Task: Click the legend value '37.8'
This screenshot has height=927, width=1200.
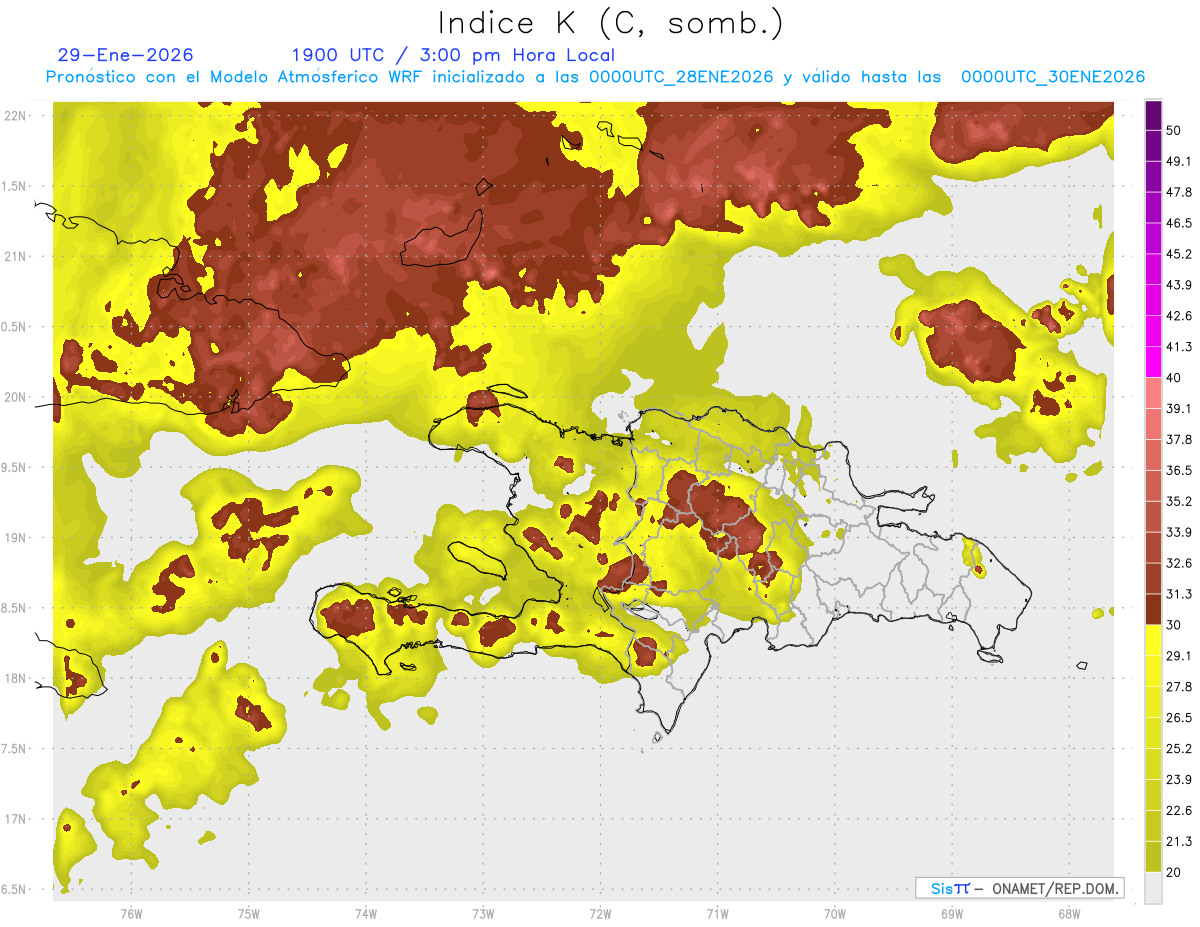Action: coord(1179,439)
